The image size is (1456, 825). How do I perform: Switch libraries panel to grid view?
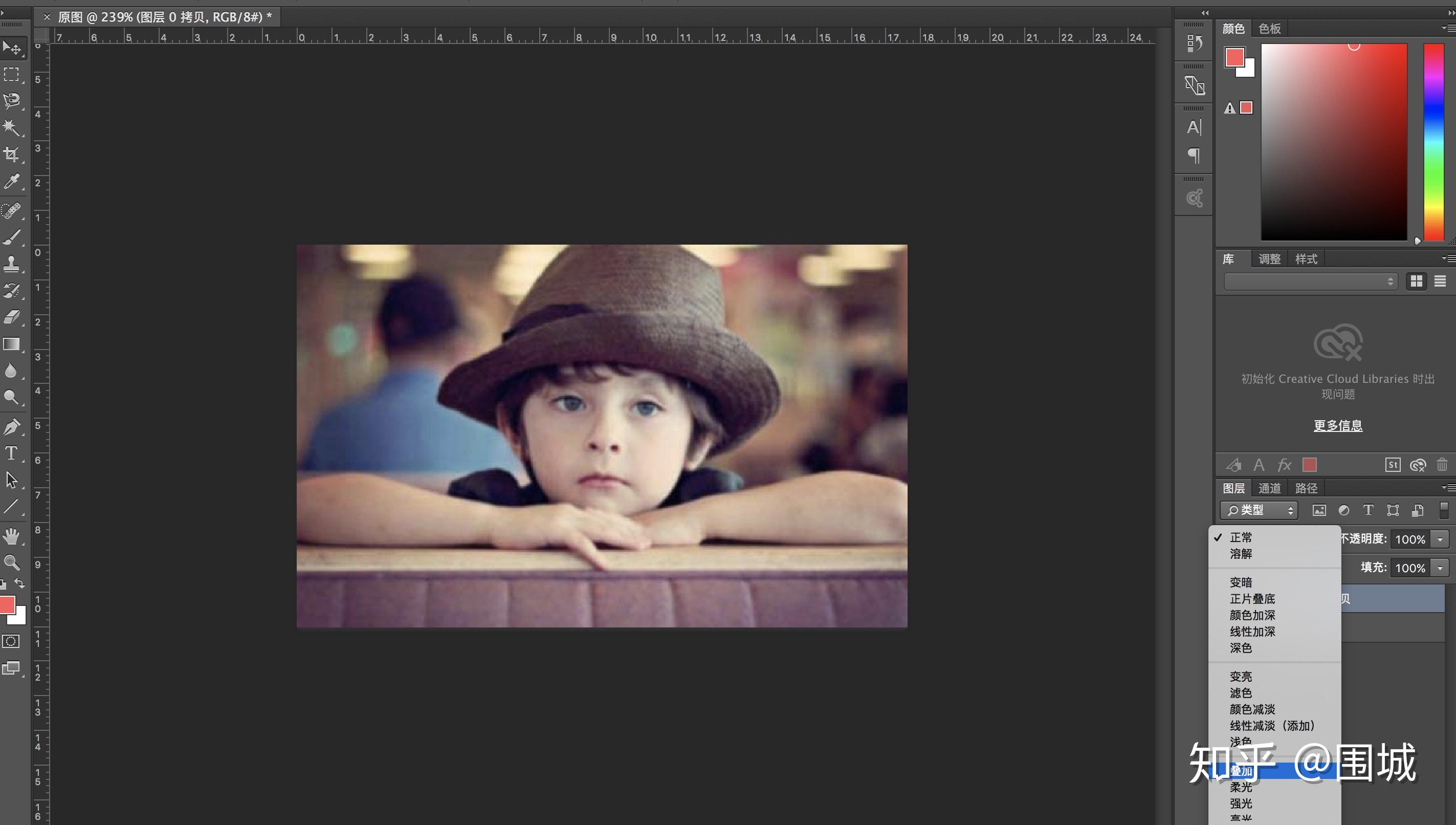coord(1417,281)
